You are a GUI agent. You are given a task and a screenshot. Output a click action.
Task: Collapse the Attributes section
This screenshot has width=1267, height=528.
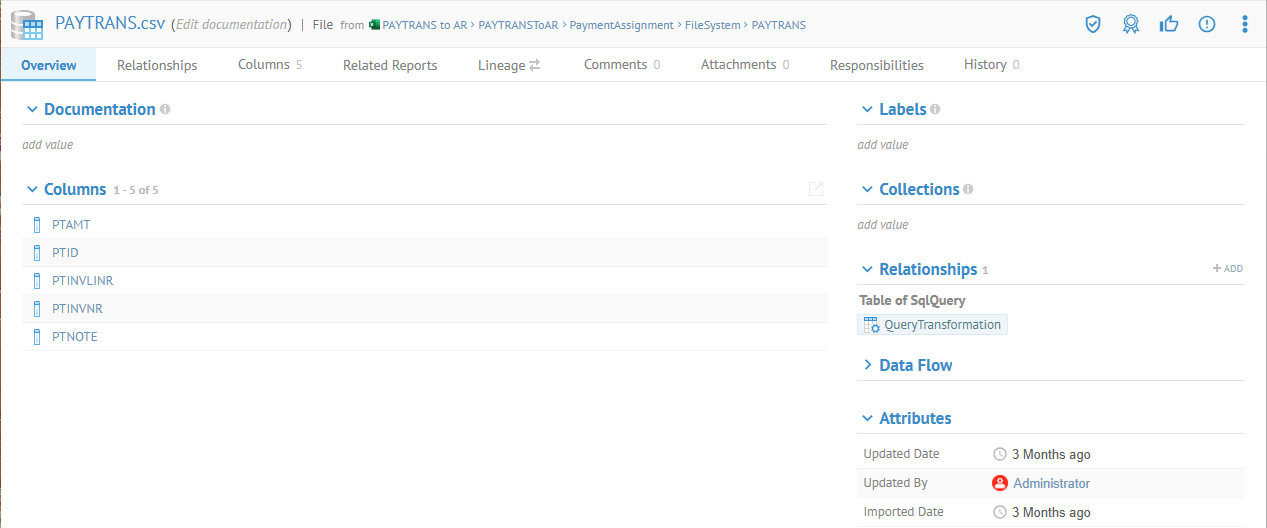tap(867, 418)
